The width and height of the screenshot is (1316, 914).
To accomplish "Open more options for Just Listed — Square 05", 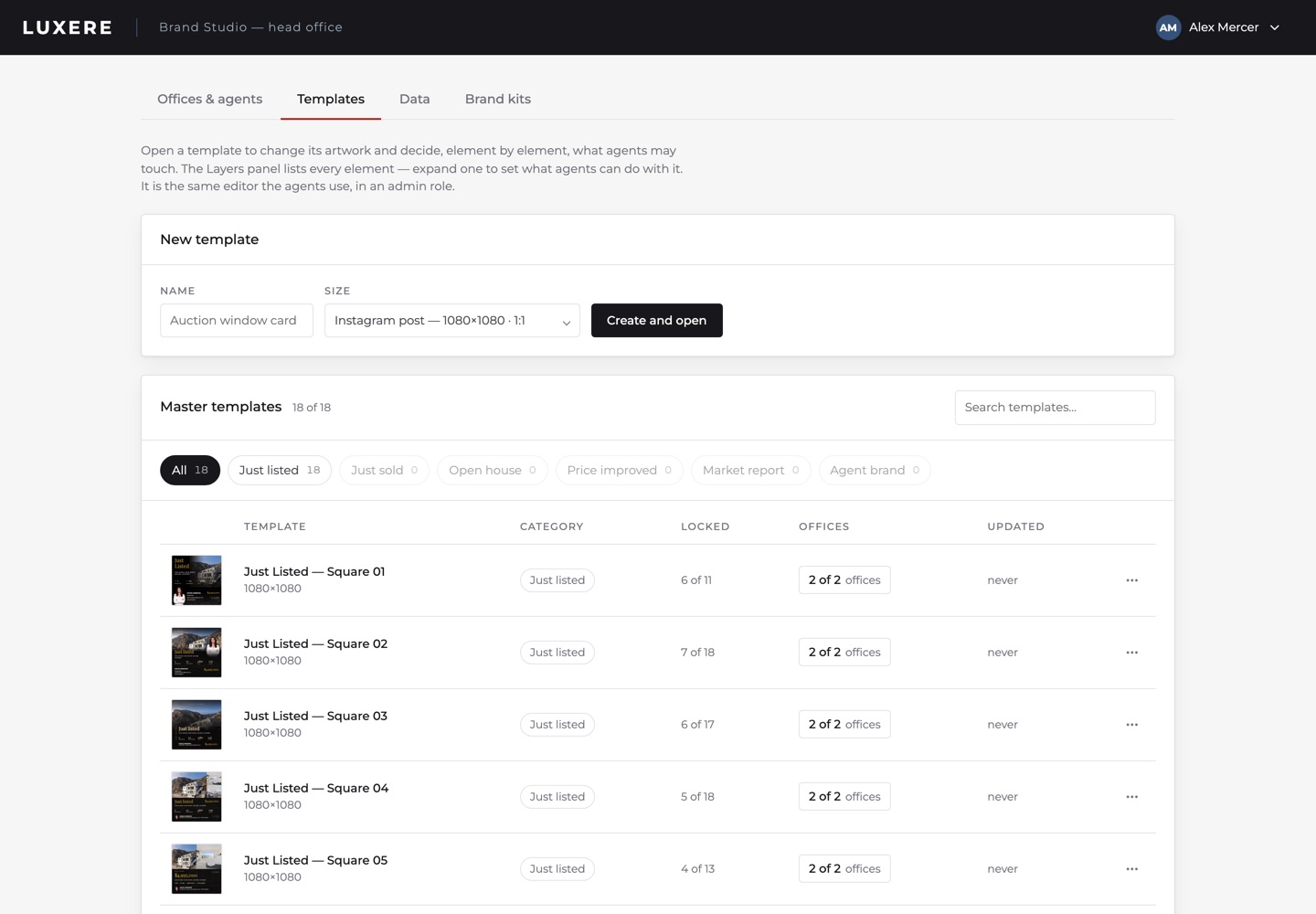I will pyautogui.click(x=1131, y=869).
